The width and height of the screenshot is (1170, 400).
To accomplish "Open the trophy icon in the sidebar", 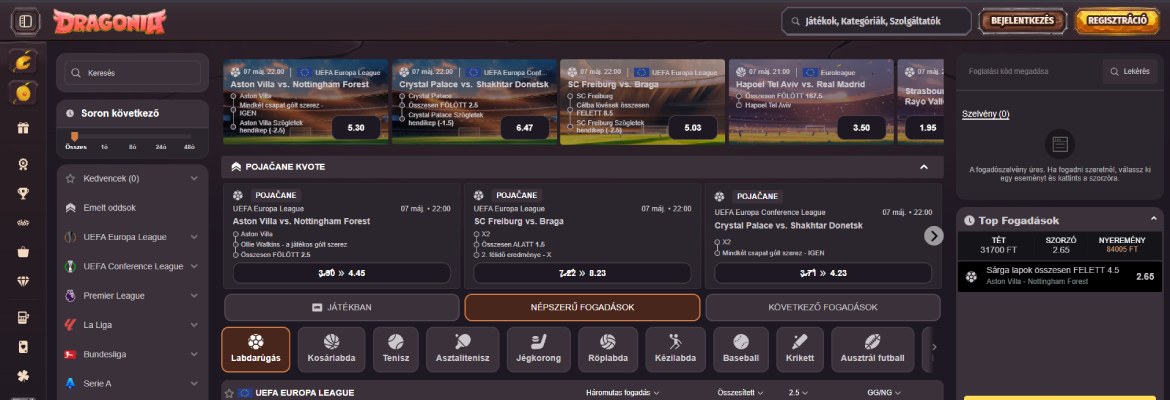I will [23, 193].
